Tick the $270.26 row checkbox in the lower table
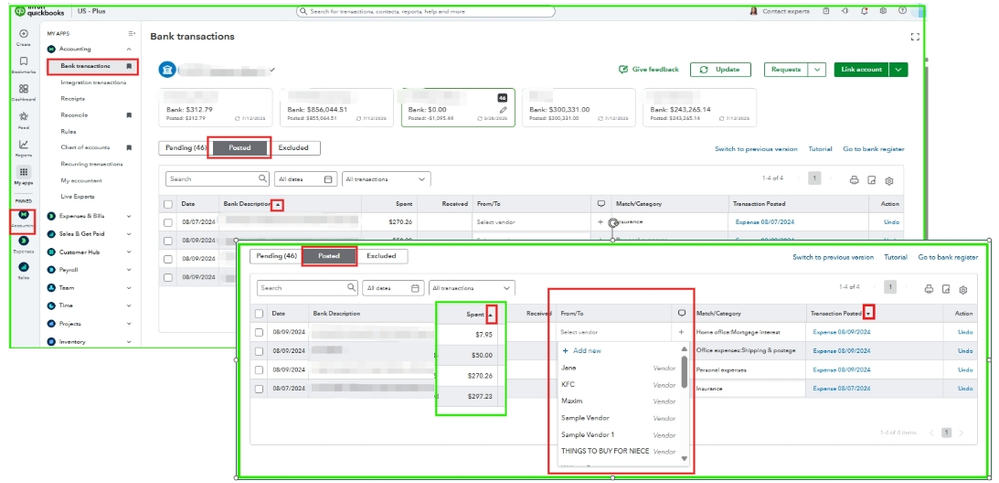 pos(259,370)
